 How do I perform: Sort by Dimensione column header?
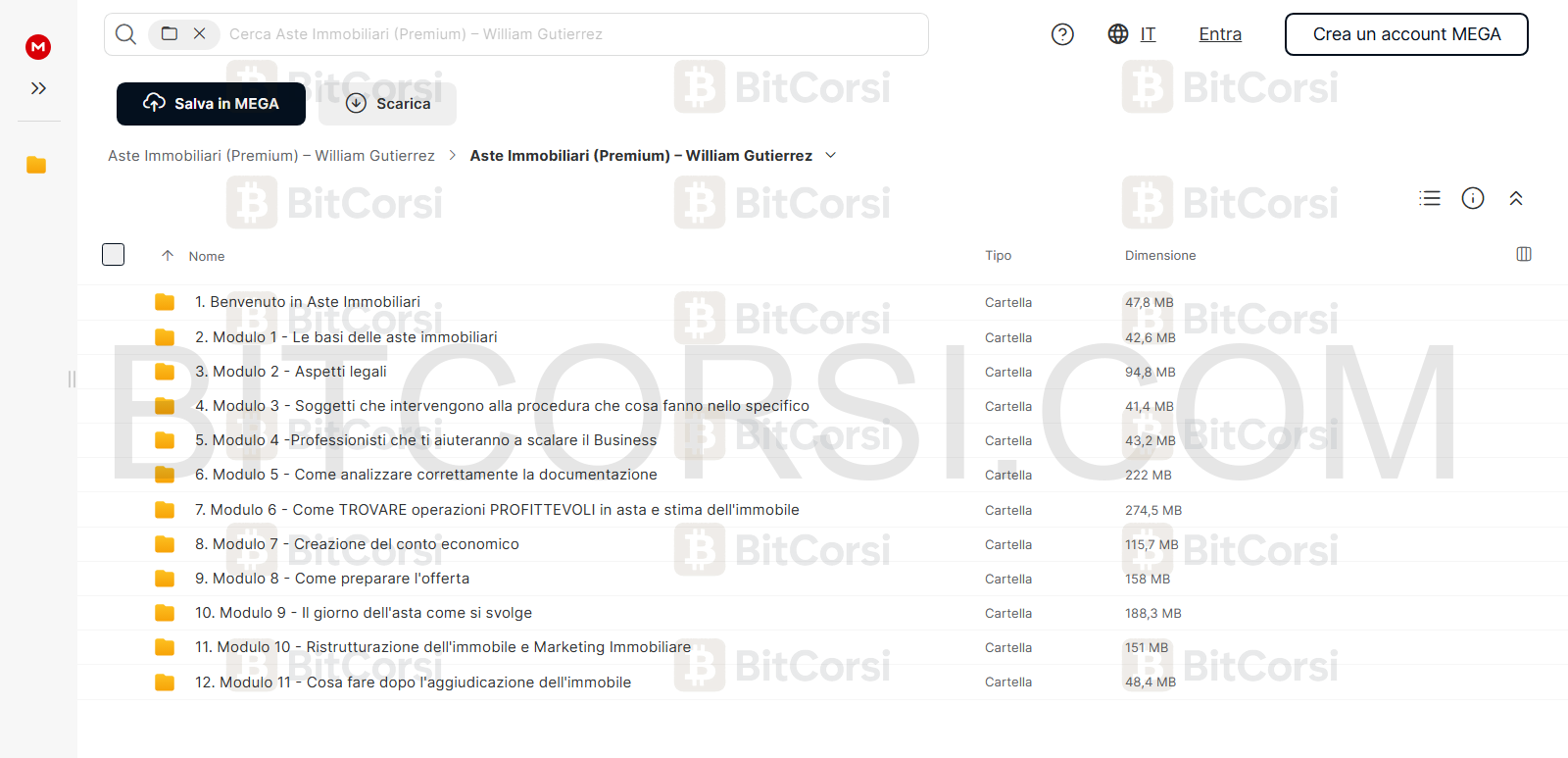coord(1160,255)
